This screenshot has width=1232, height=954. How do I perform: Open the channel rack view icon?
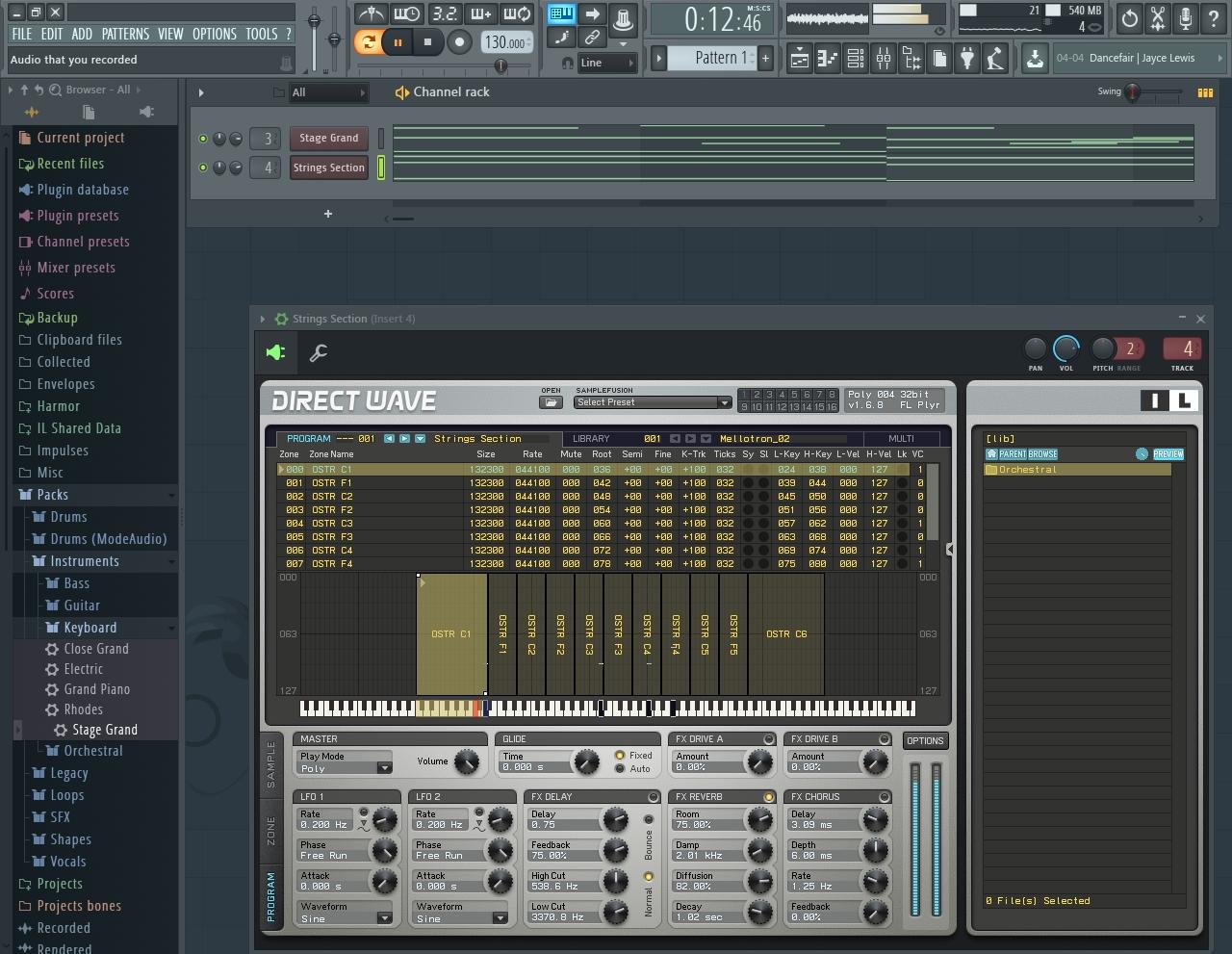(x=855, y=59)
